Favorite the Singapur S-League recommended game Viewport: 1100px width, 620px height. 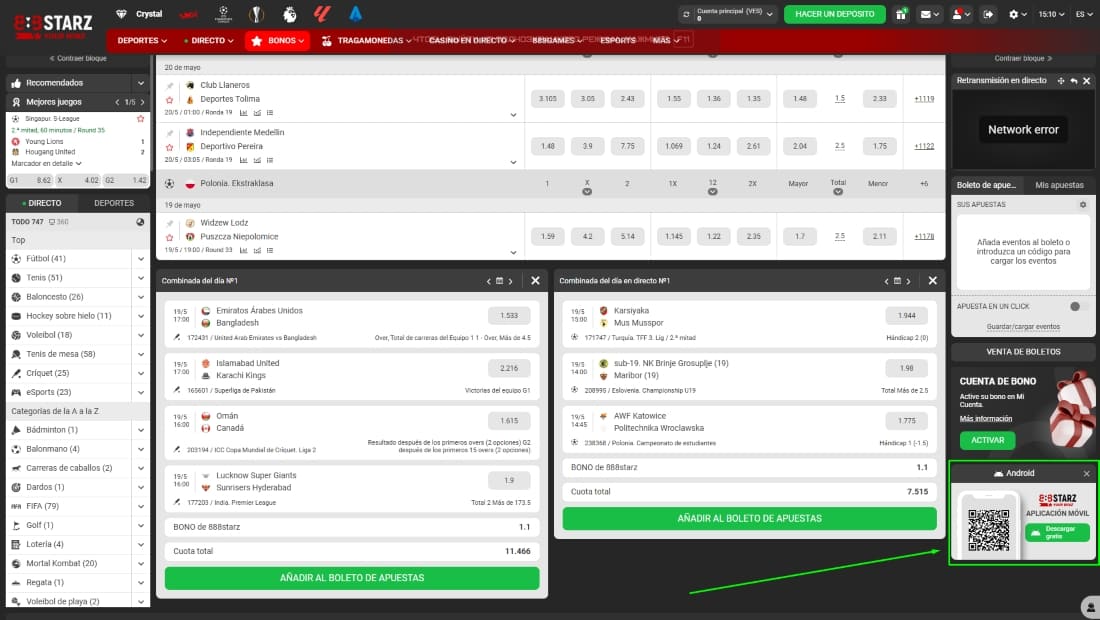[x=140, y=119]
